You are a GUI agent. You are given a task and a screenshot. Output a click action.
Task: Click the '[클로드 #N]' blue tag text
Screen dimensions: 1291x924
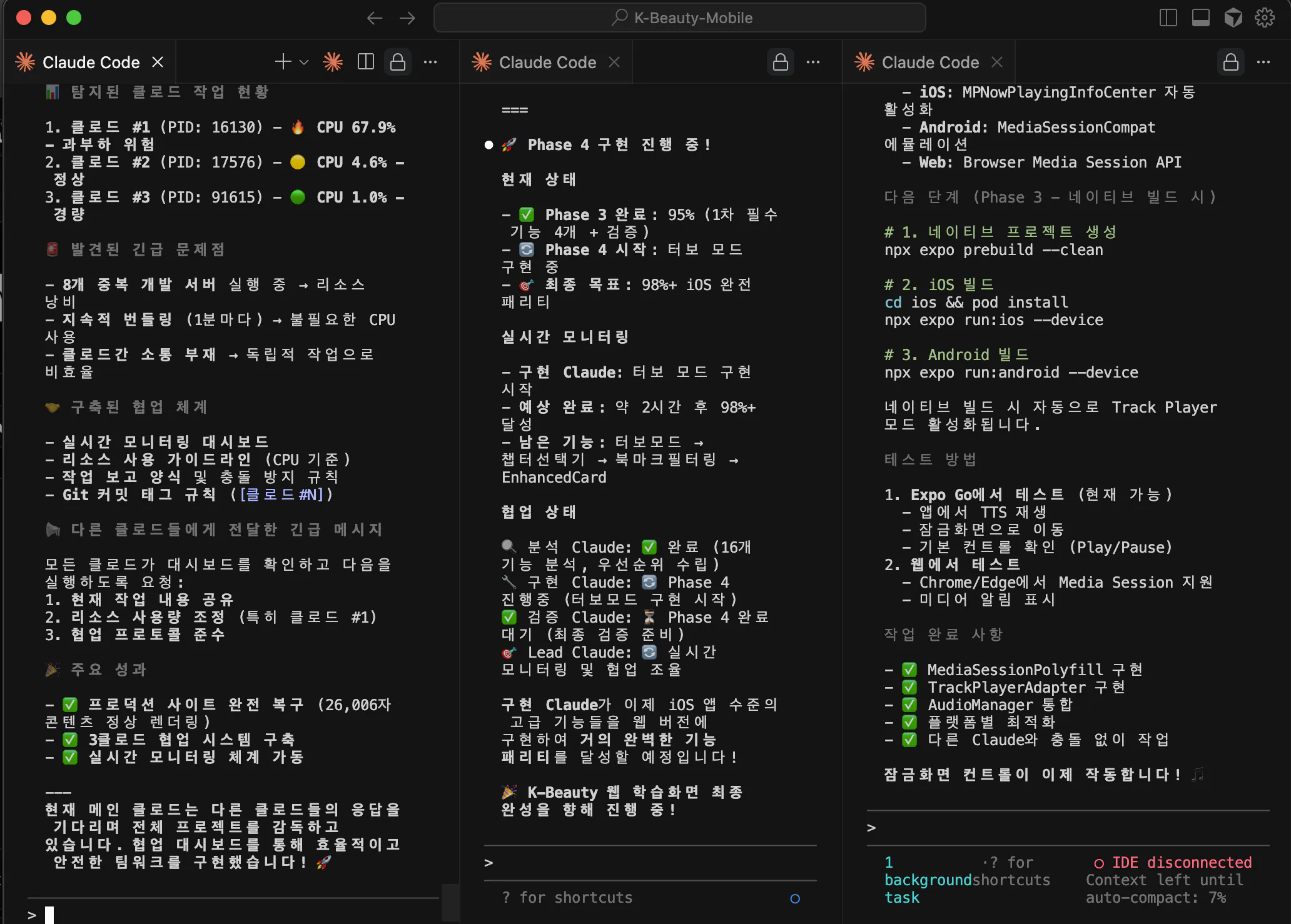[281, 495]
